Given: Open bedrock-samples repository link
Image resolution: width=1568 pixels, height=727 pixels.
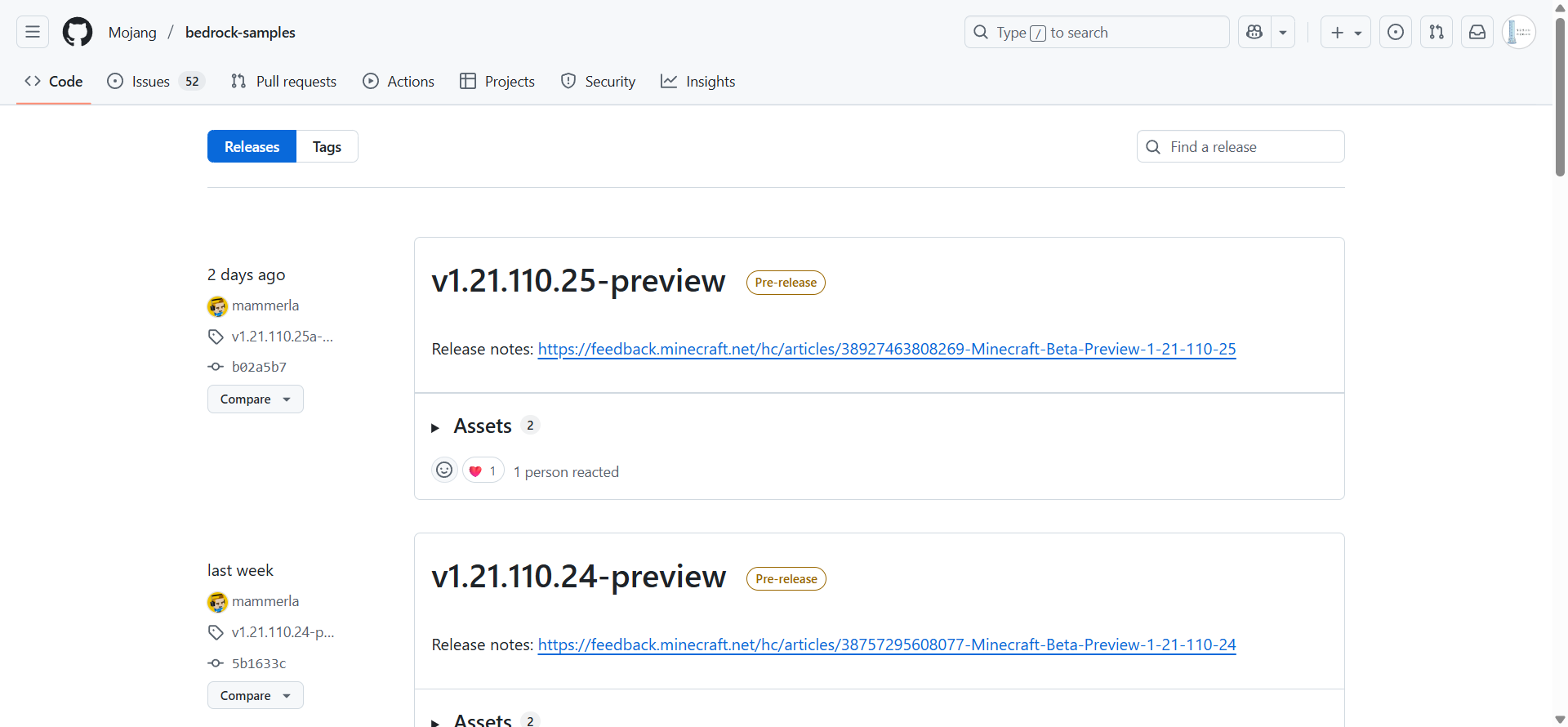Looking at the screenshot, I should (240, 33).
